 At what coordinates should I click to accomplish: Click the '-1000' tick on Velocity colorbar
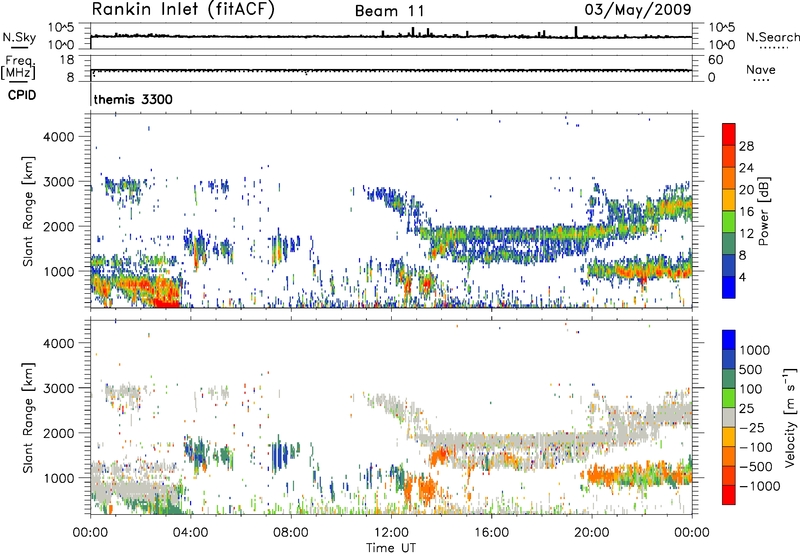[x=760, y=486]
